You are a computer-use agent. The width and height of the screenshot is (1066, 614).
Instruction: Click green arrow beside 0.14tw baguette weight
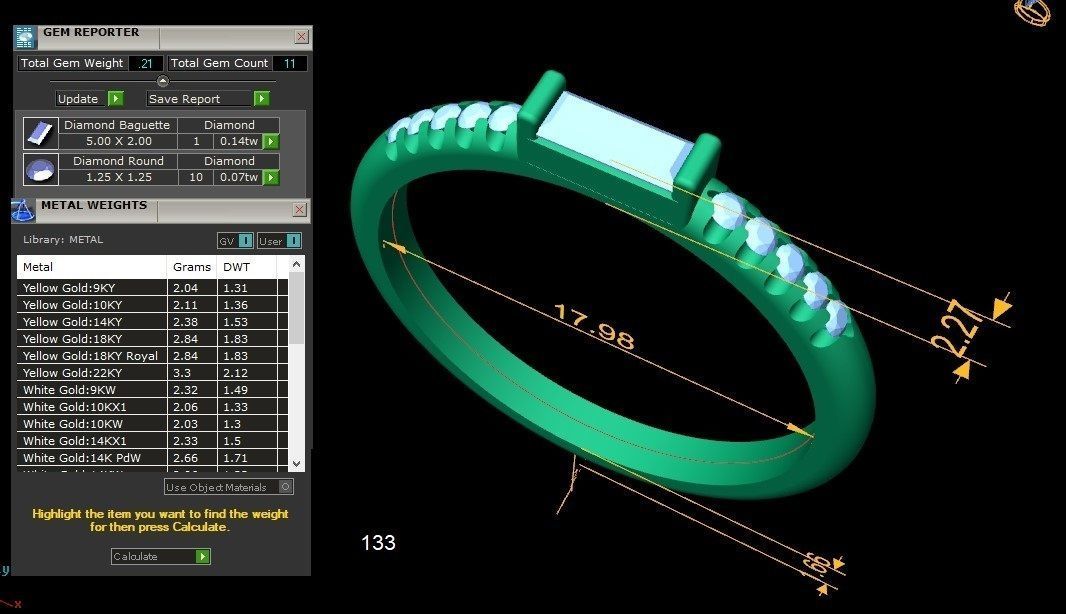(271, 141)
